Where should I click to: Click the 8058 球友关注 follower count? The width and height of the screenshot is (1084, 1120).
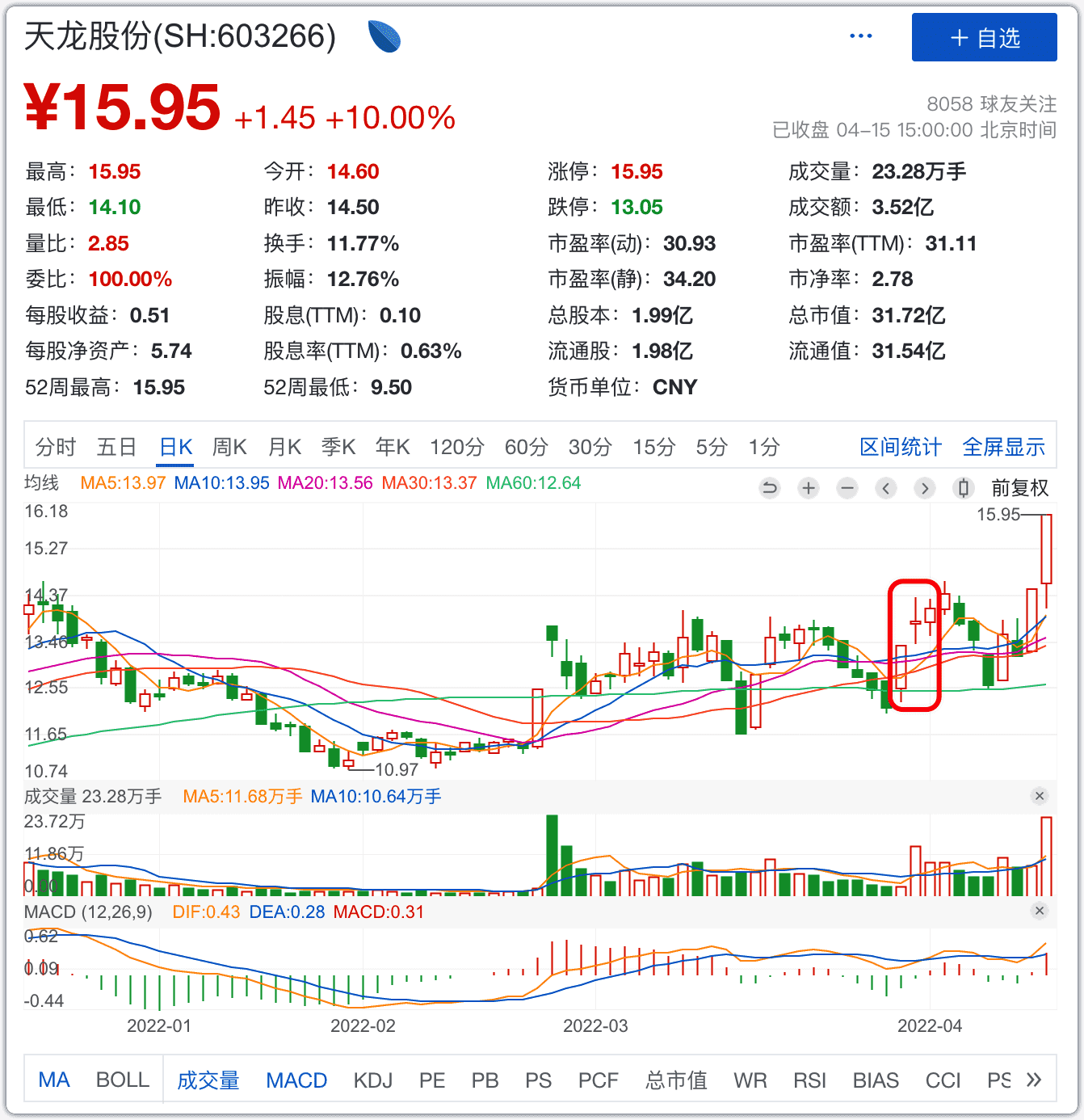pos(992,104)
